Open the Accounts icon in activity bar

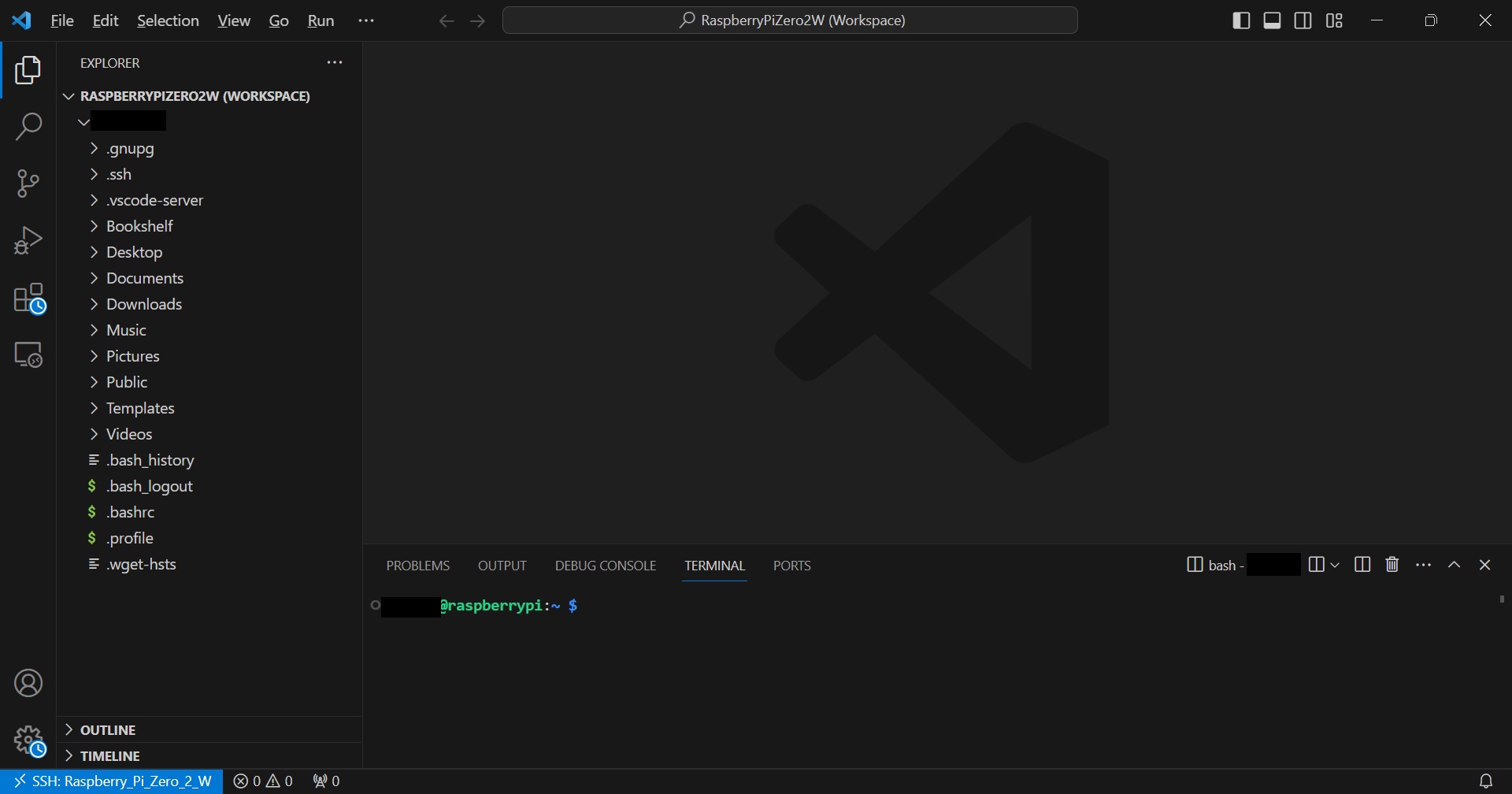click(28, 682)
